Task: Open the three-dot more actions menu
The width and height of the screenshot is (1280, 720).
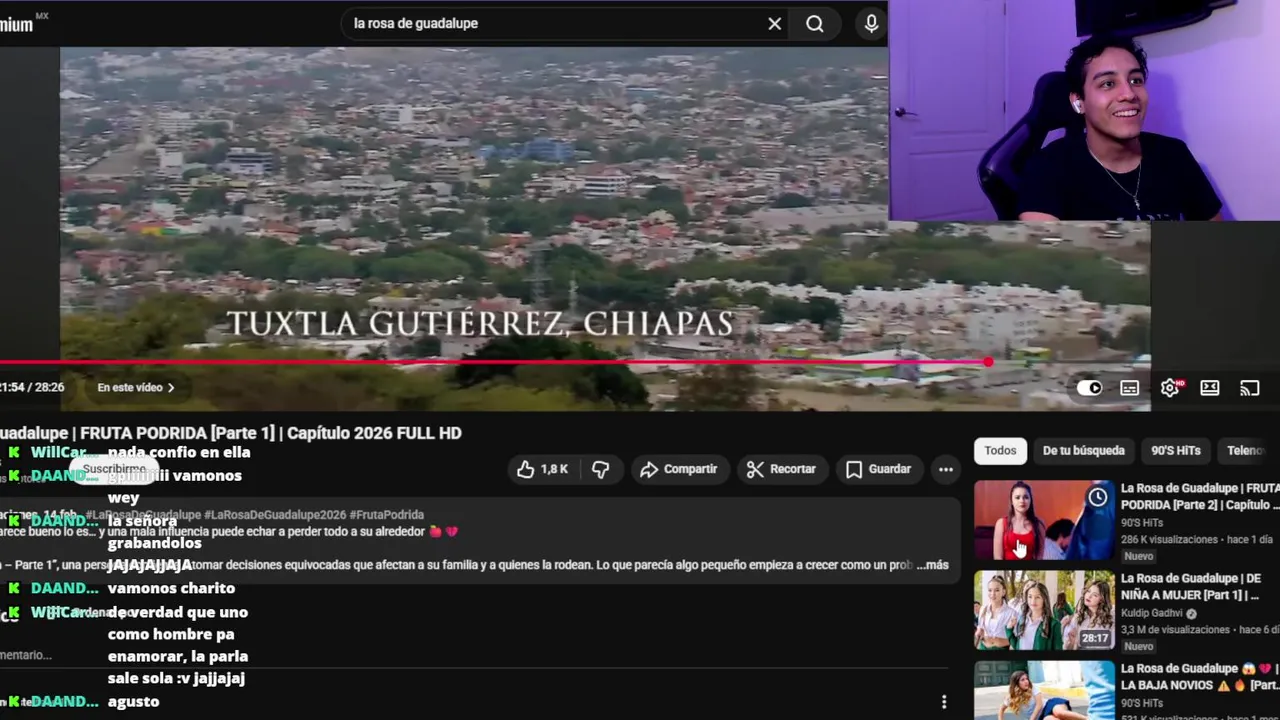Action: click(x=945, y=469)
